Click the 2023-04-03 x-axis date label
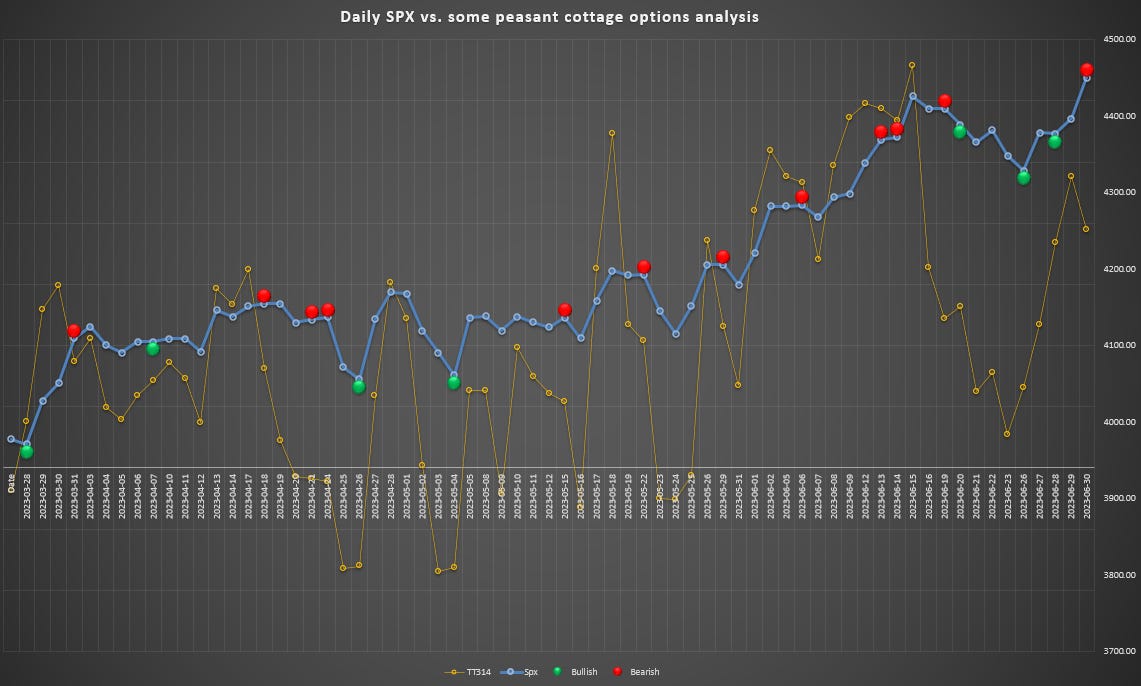1141x686 pixels. click(x=90, y=496)
